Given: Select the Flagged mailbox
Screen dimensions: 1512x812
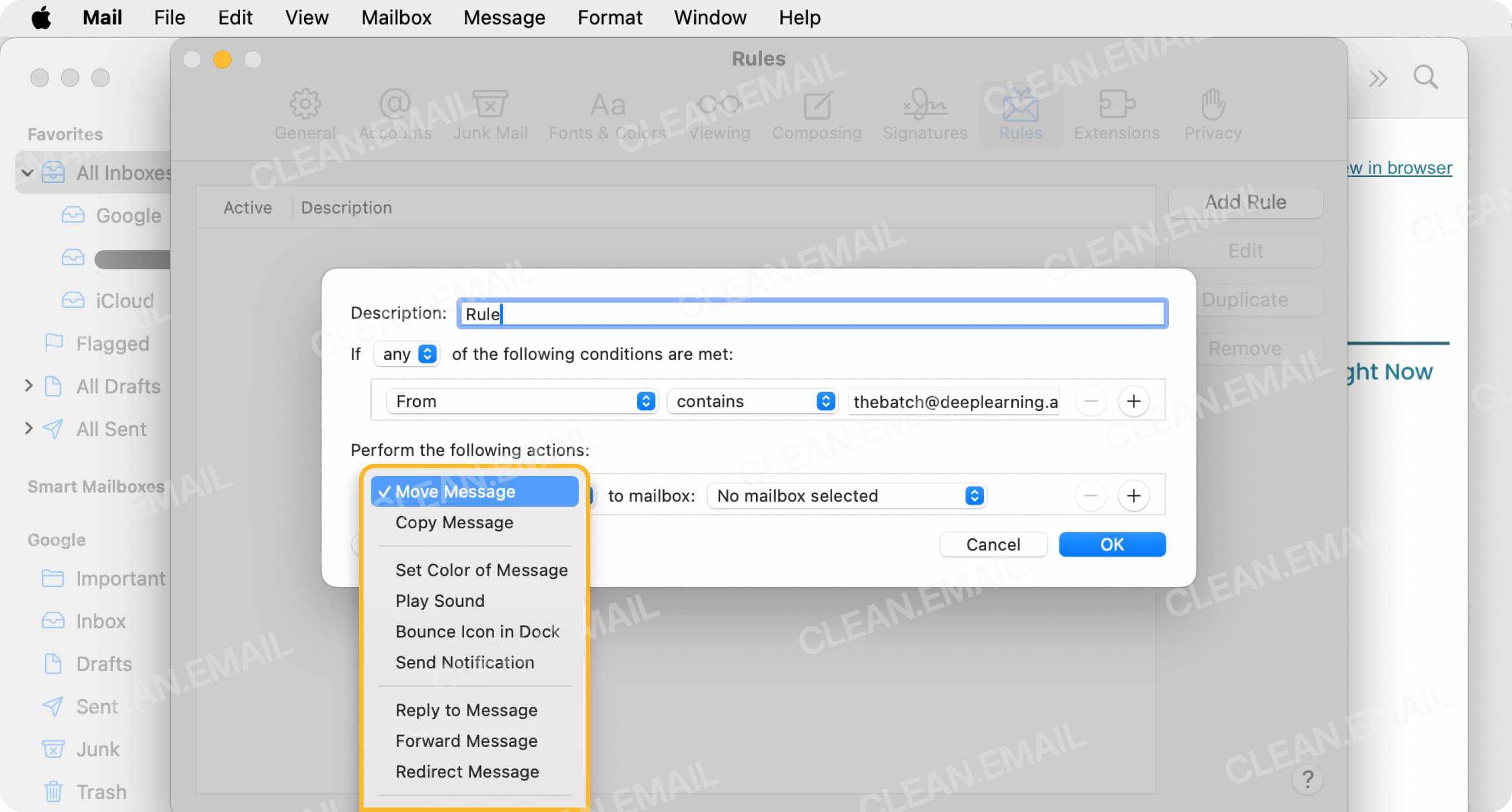Looking at the screenshot, I should tap(97, 344).
